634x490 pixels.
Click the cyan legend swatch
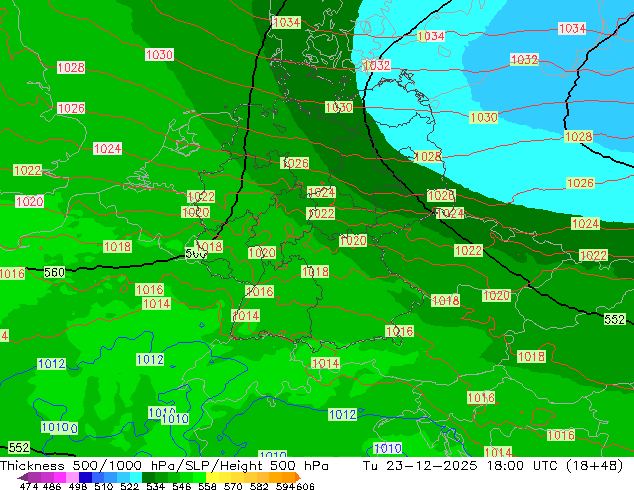coord(136,477)
